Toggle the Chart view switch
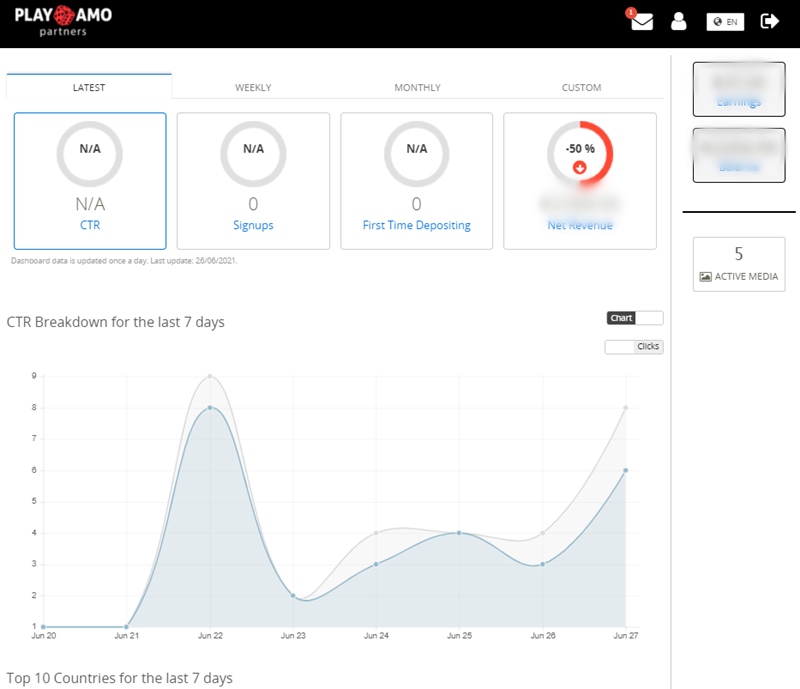The height and width of the screenshot is (689, 800). coord(634,318)
